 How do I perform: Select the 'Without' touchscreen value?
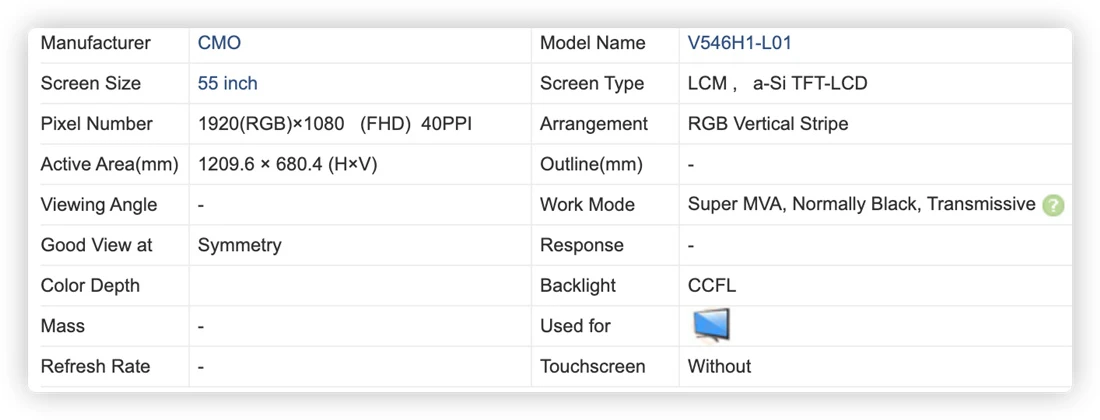click(x=719, y=367)
